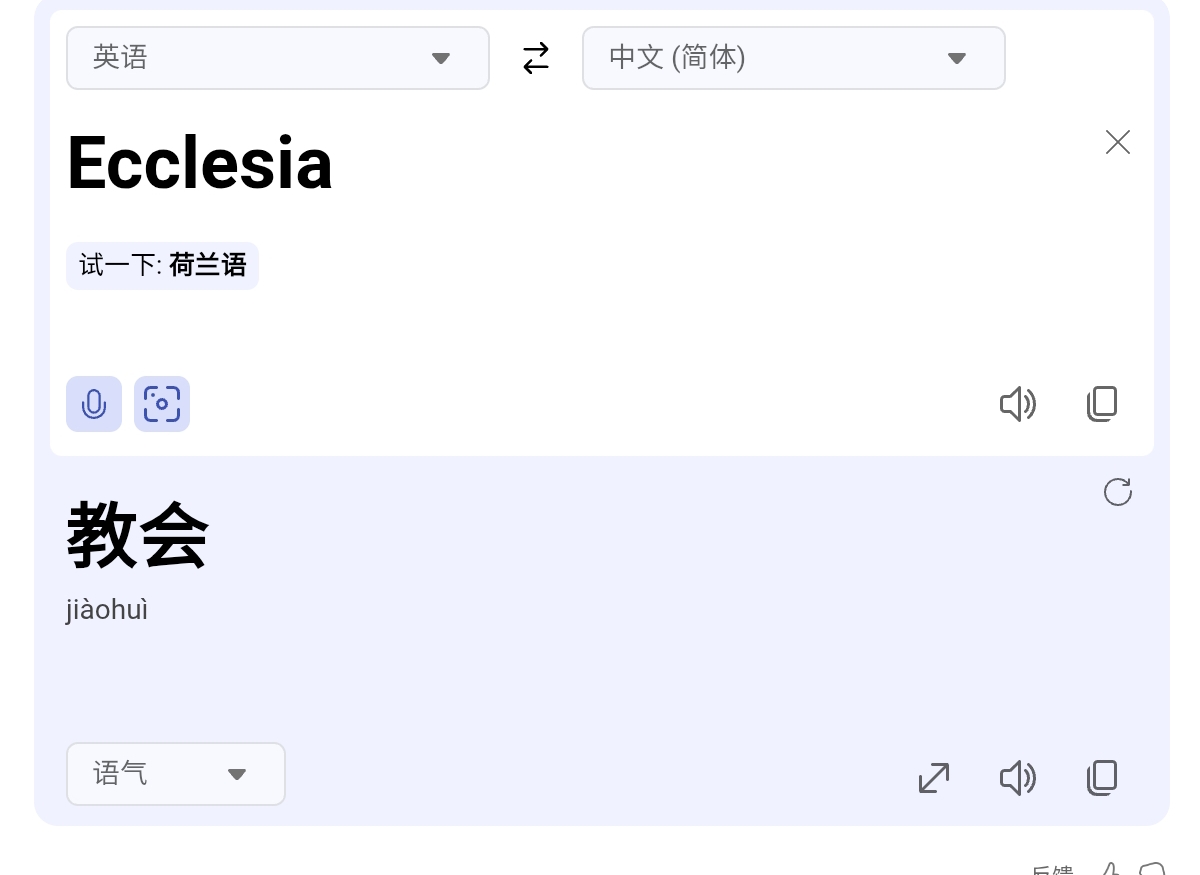Click the pinyin text jiàohuì
The image size is (1200, 875).
pyautogui.click(x=107, y=610)
